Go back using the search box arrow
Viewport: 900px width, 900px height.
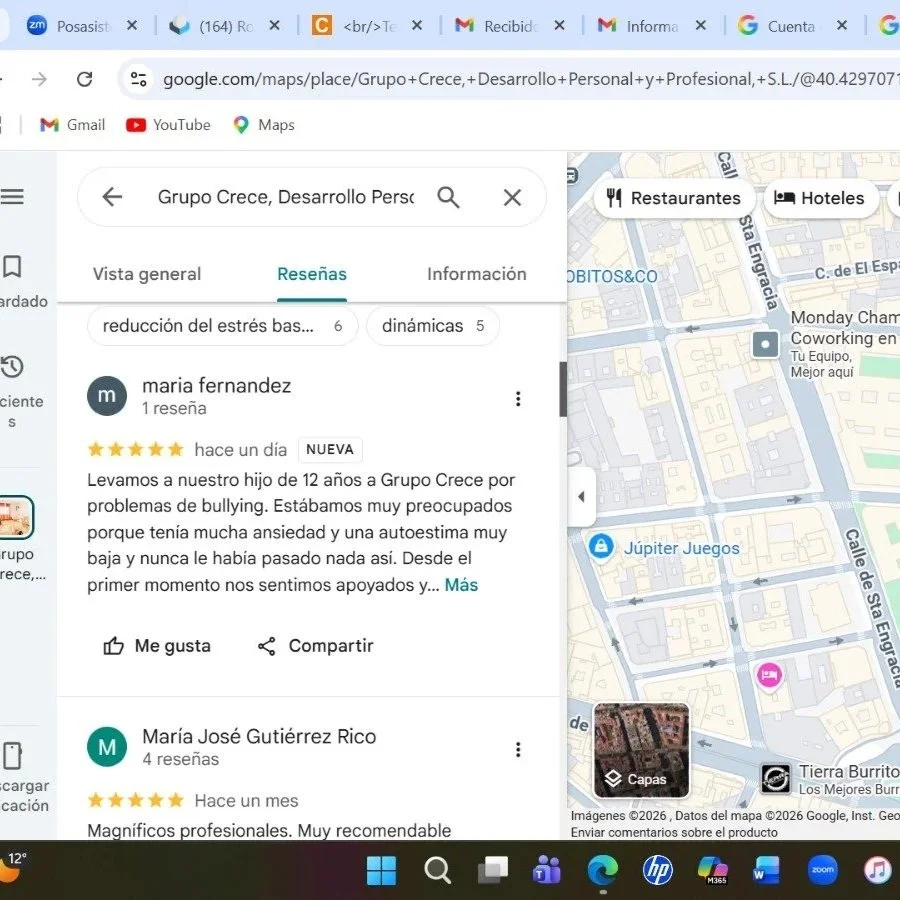click(x=112, y=197)
